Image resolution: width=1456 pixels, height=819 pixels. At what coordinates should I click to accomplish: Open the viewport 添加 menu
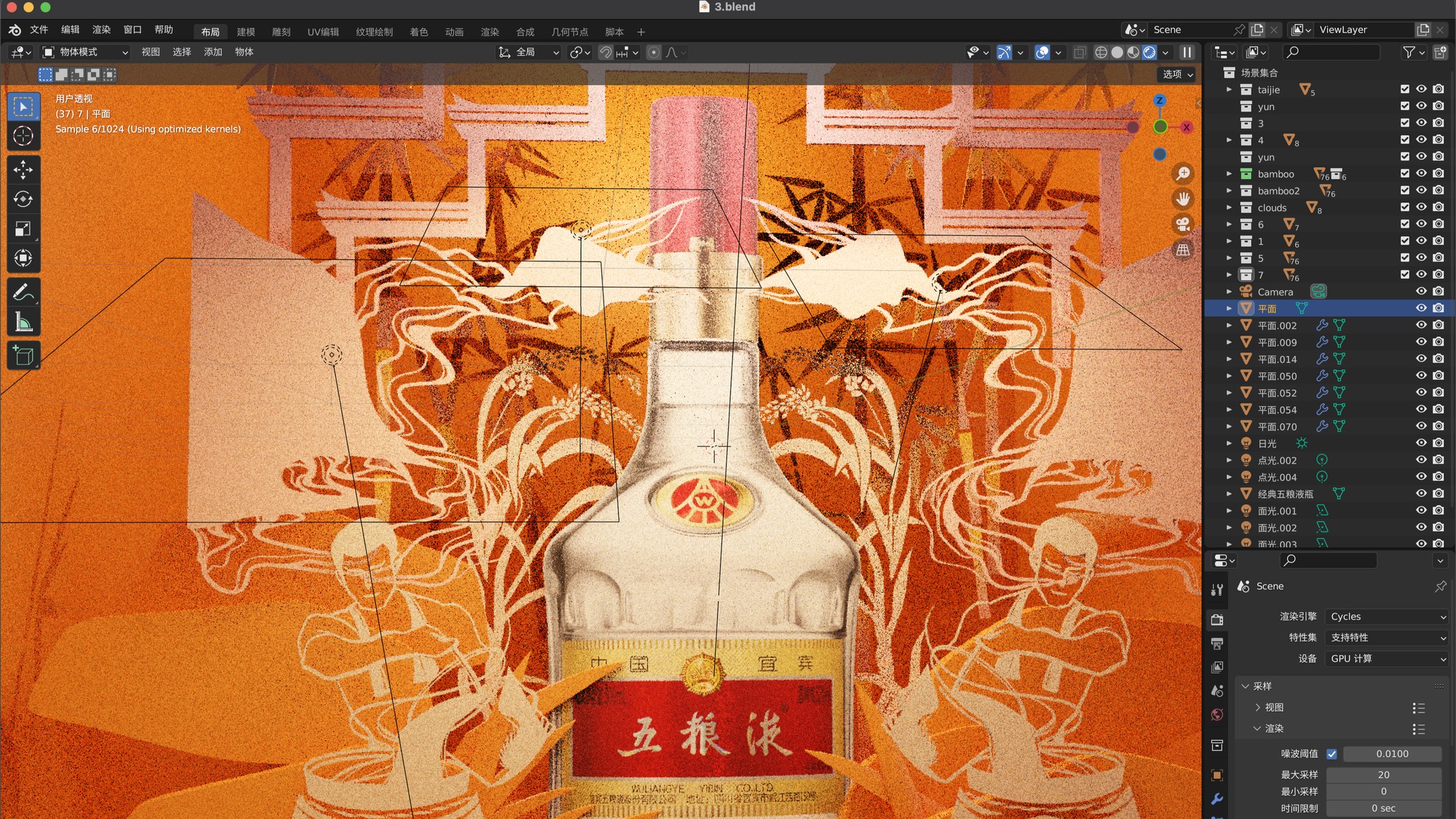213,52
